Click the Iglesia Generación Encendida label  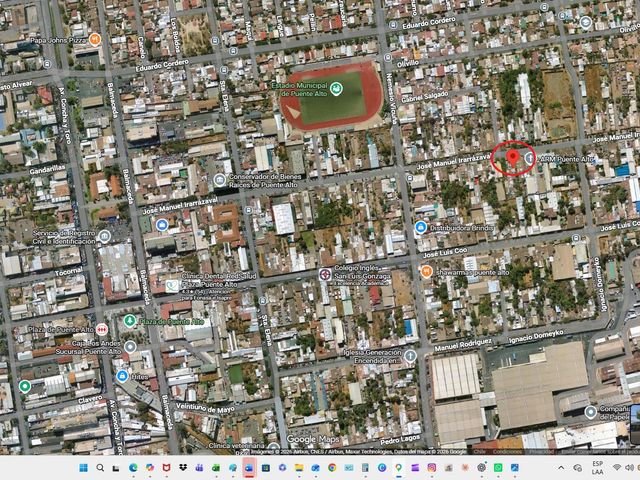pos(372,357)
